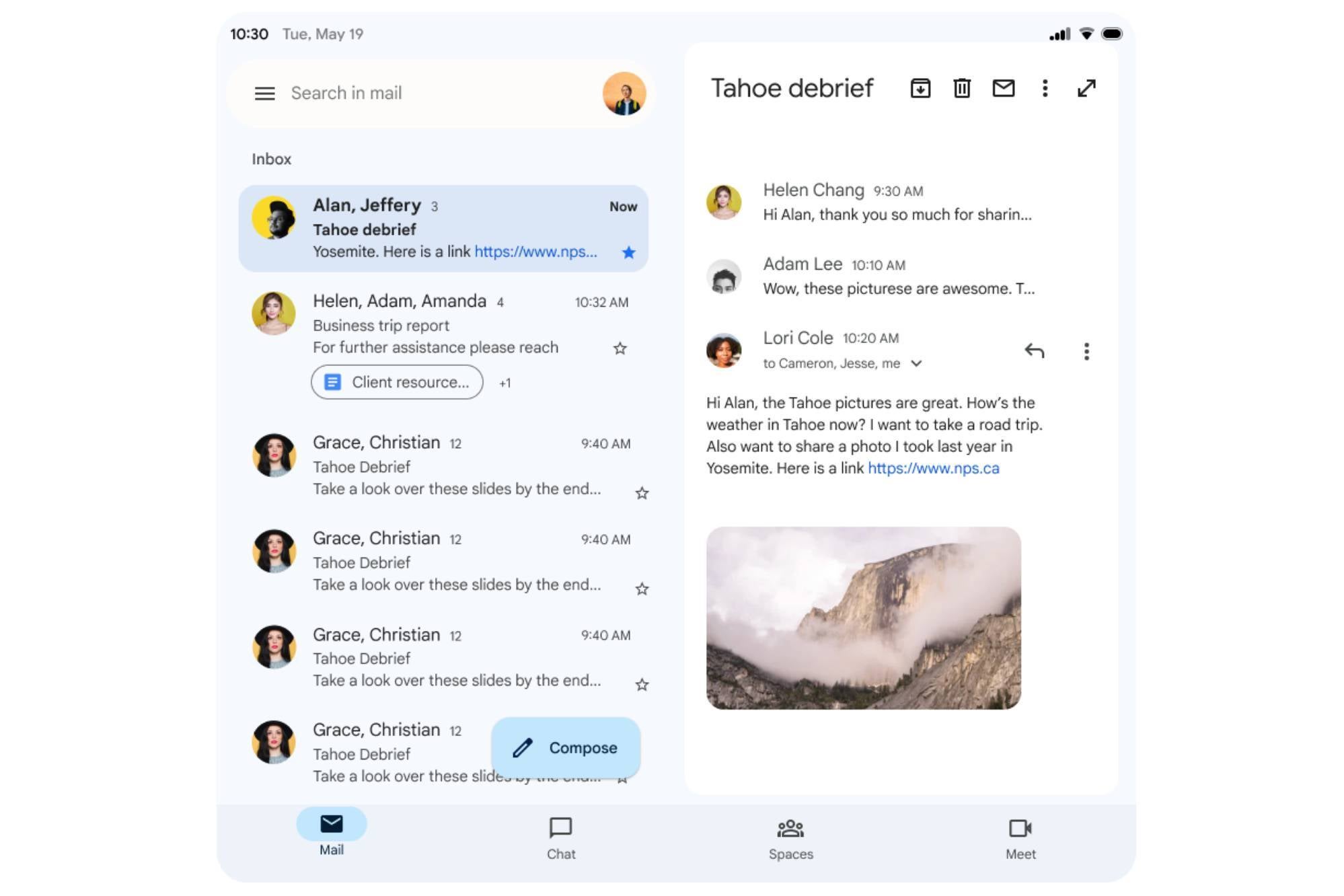This screenshot has height=896, width=1344.
Task: Toggle star on Alan, Jeffery's Tahoe debrief email
Action: click(628, 251)
